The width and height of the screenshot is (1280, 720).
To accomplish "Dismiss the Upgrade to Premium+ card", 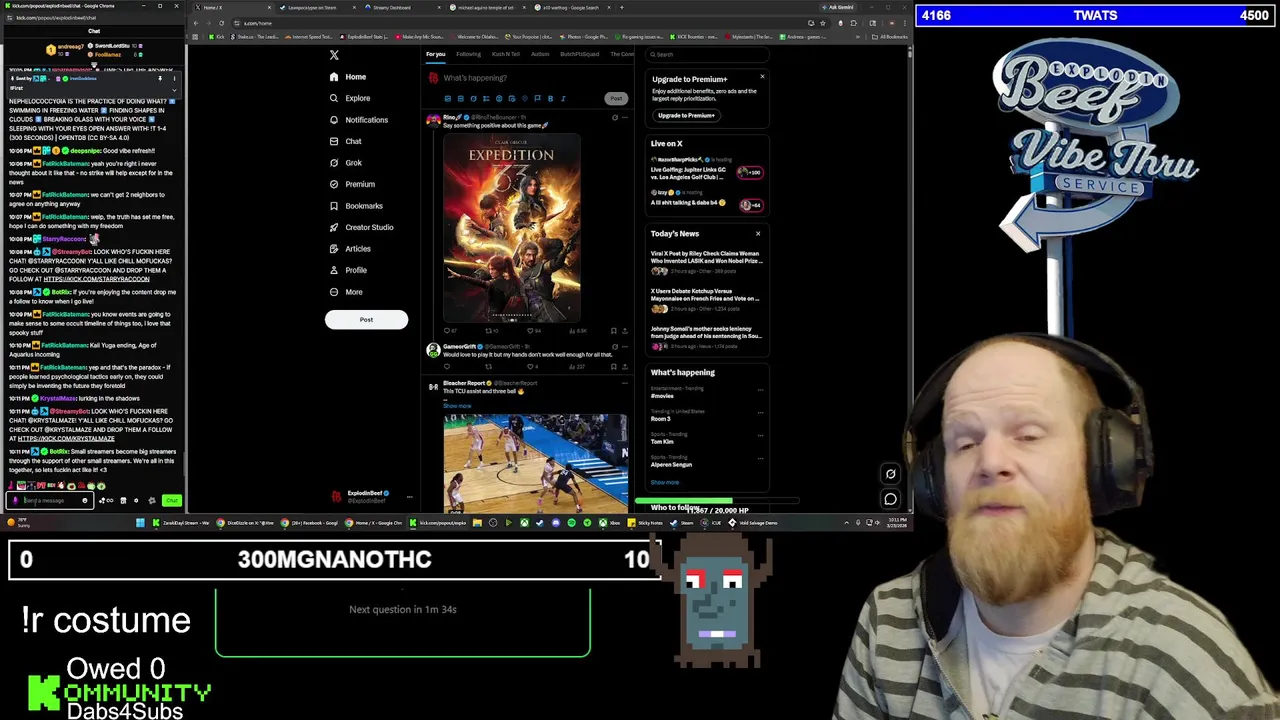I will coord(762,76).
